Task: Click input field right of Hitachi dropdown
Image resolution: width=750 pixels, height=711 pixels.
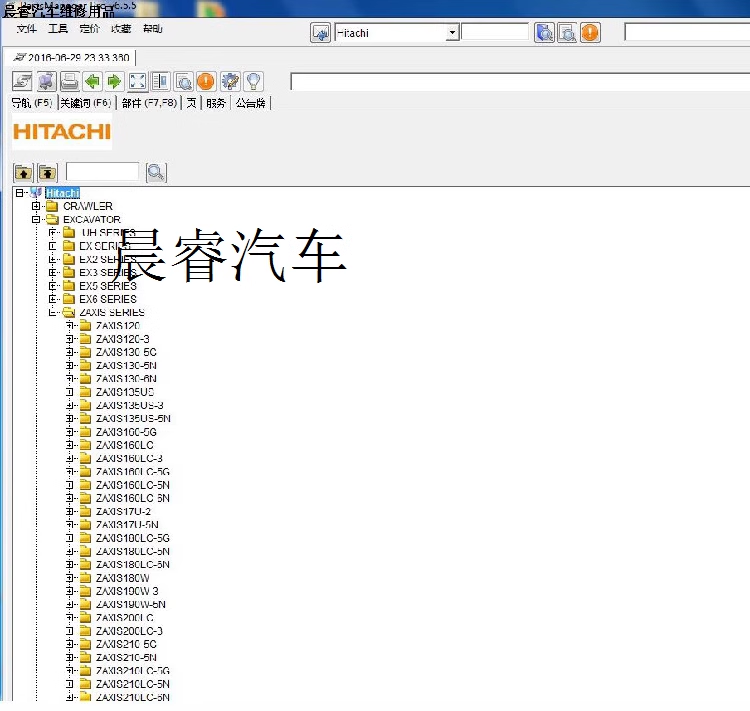Action: [495, 33]
